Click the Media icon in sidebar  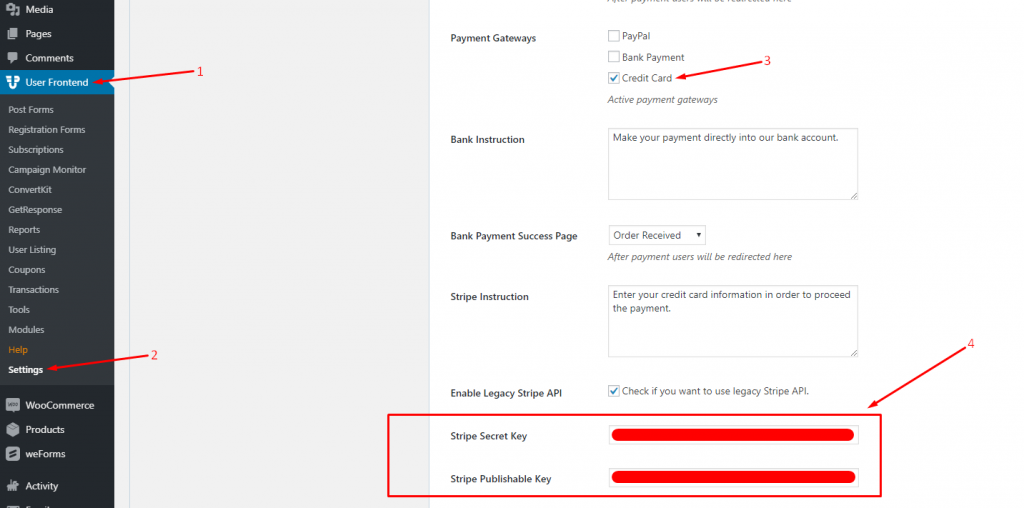tap(12, 10)
